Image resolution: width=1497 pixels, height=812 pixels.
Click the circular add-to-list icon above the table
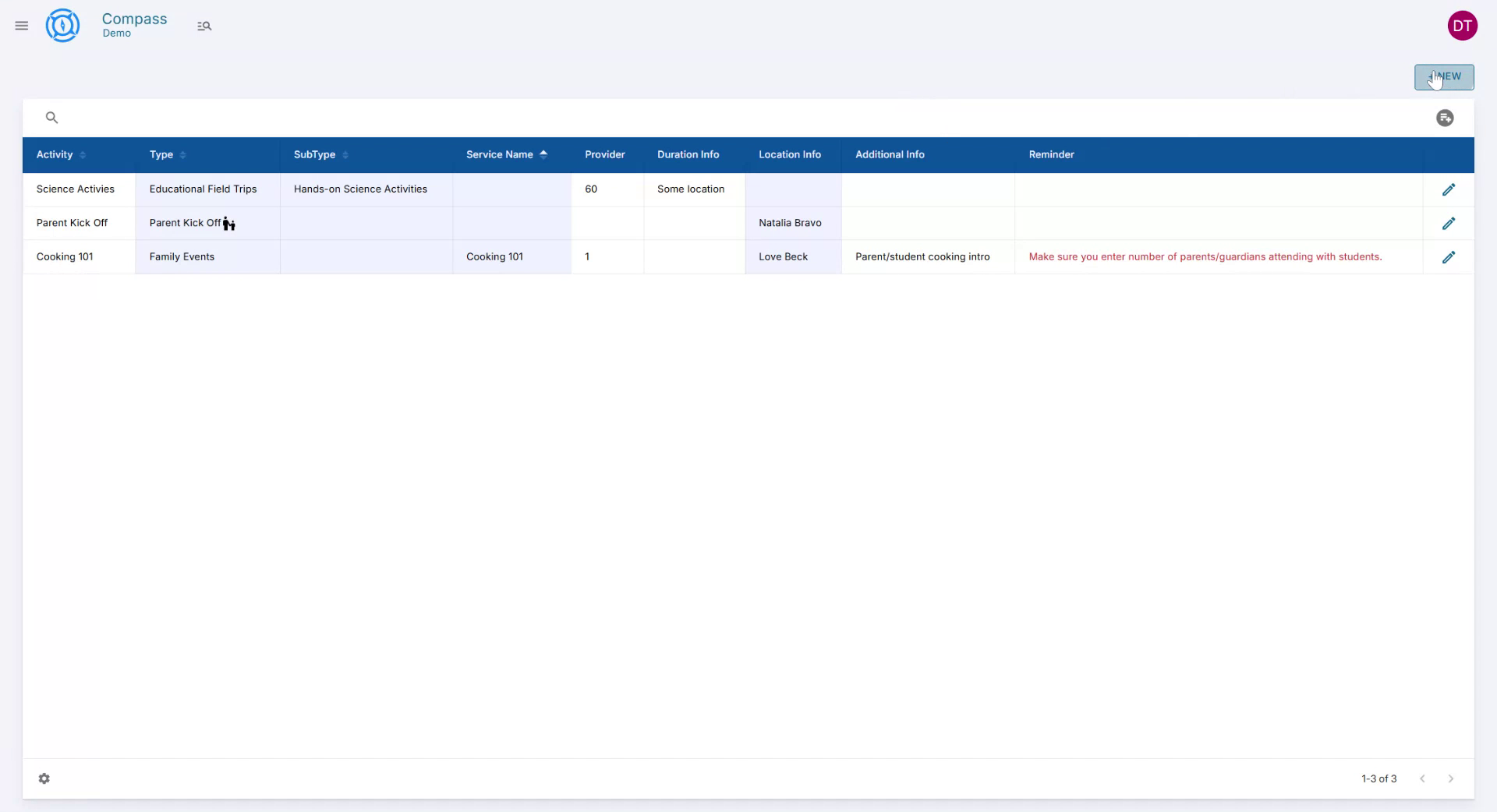click(1445, 117)
